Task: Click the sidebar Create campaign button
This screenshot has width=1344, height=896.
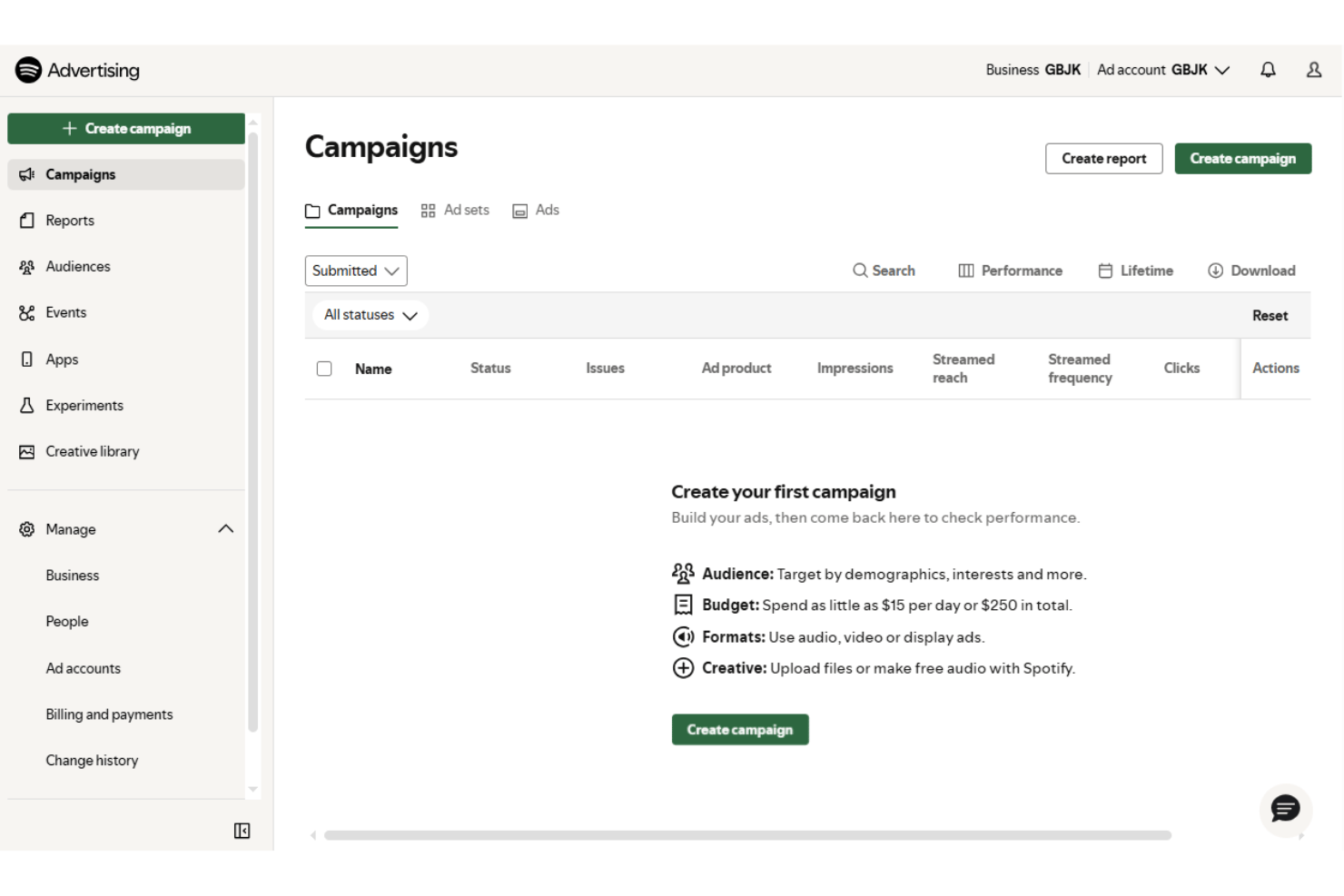Action: 126,129
